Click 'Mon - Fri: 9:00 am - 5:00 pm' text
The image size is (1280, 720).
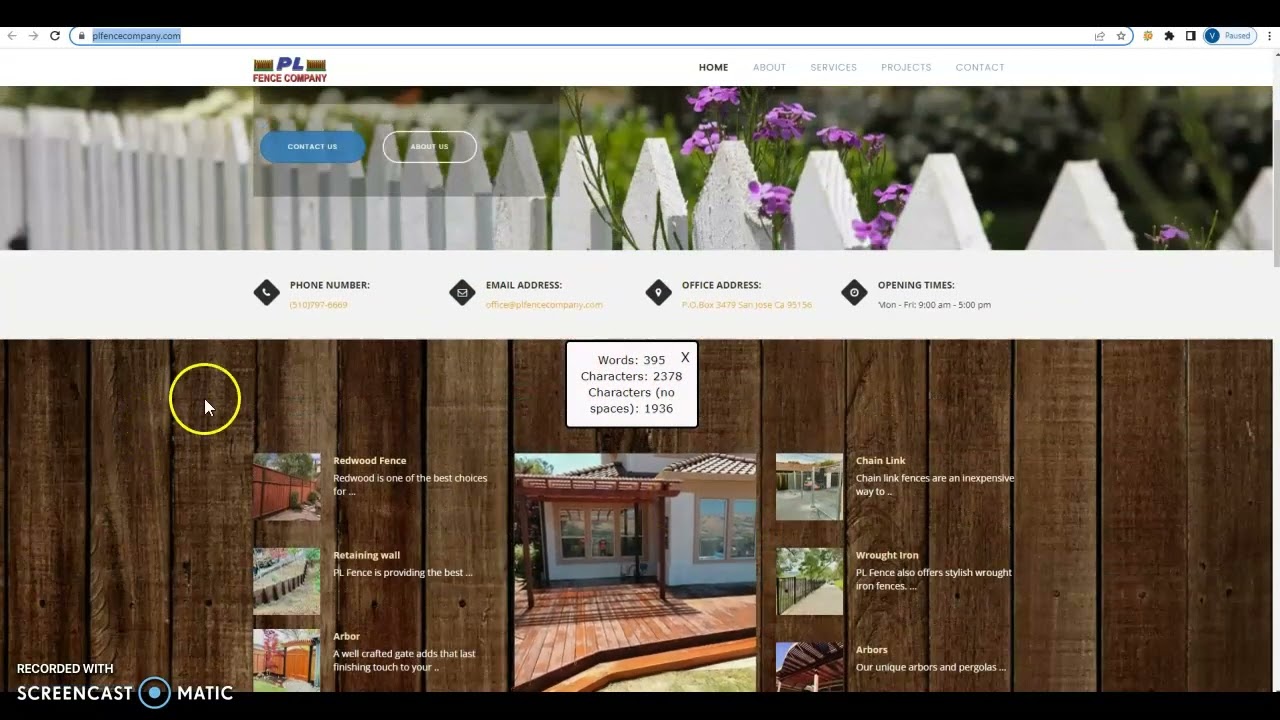point(934,305)
